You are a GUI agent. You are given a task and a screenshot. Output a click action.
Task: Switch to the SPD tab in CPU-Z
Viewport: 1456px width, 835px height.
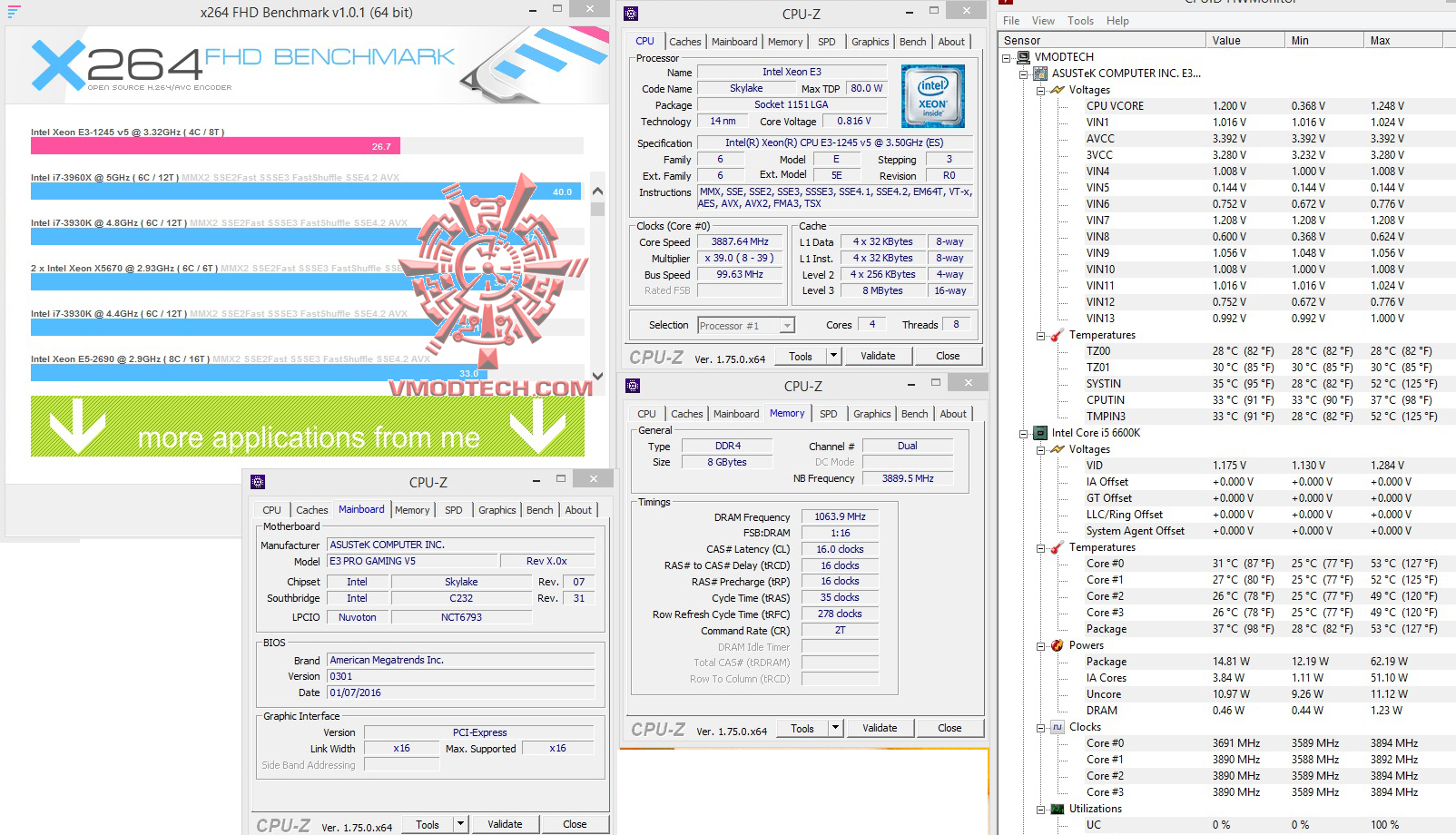point(827,41)
